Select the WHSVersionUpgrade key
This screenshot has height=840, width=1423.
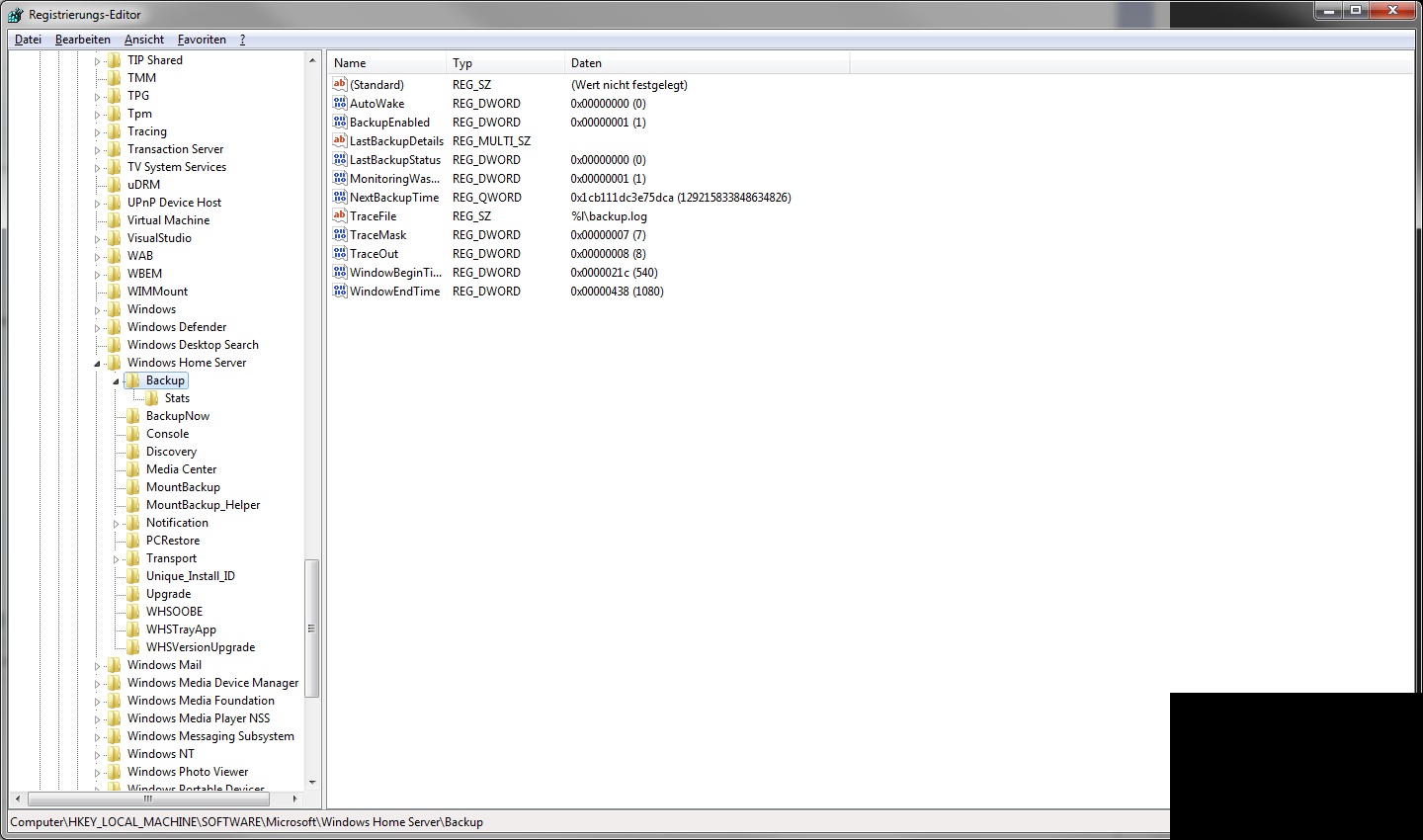201,647
